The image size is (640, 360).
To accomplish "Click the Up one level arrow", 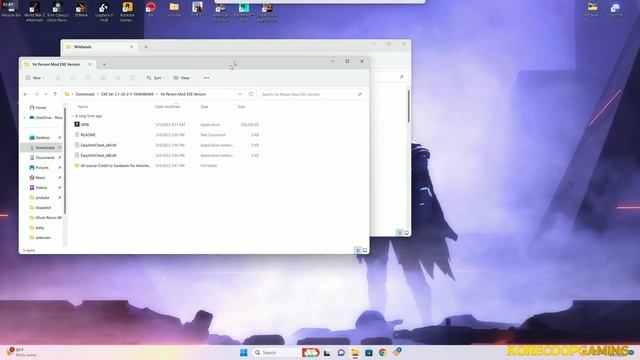I will [55, 94].
